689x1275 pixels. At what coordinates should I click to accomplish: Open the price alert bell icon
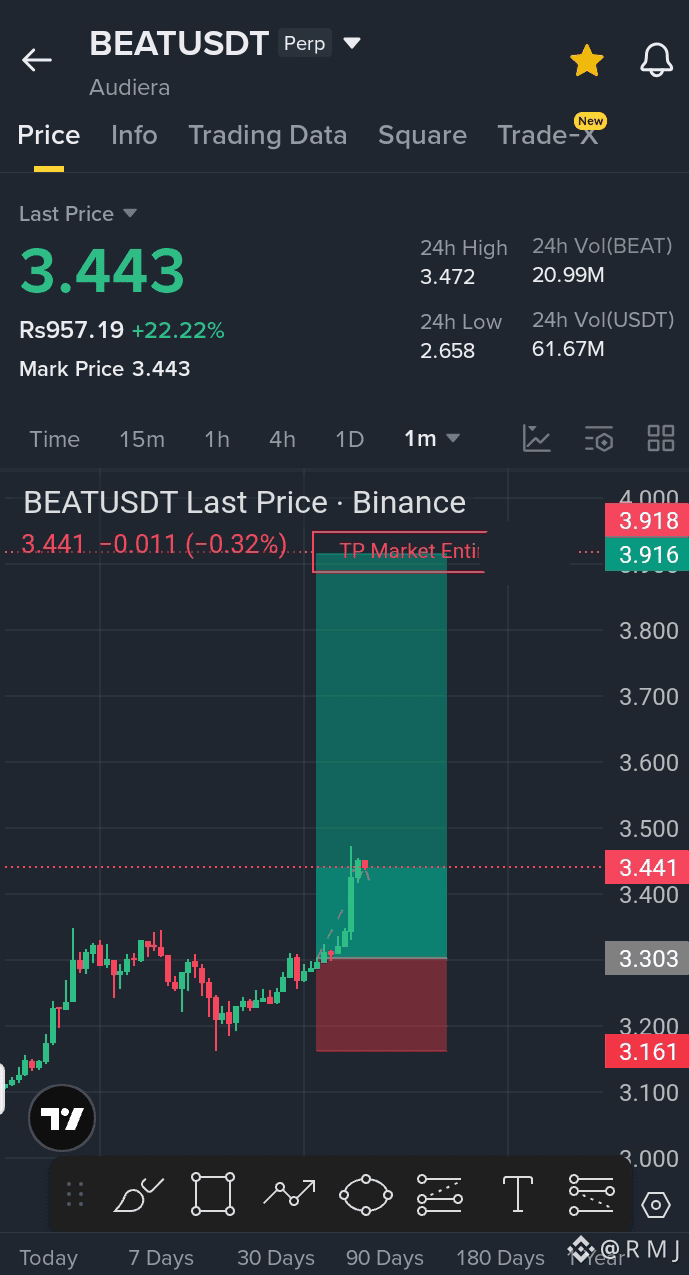tap(656, 60)
